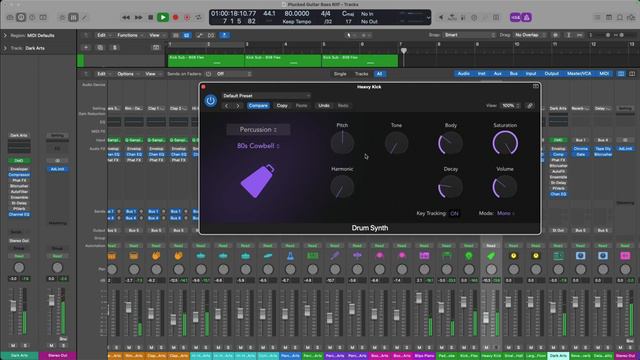640x360 pixels.
Task: Toggle the Master/VCA channel filter
Action: click(x=579, y=74)
